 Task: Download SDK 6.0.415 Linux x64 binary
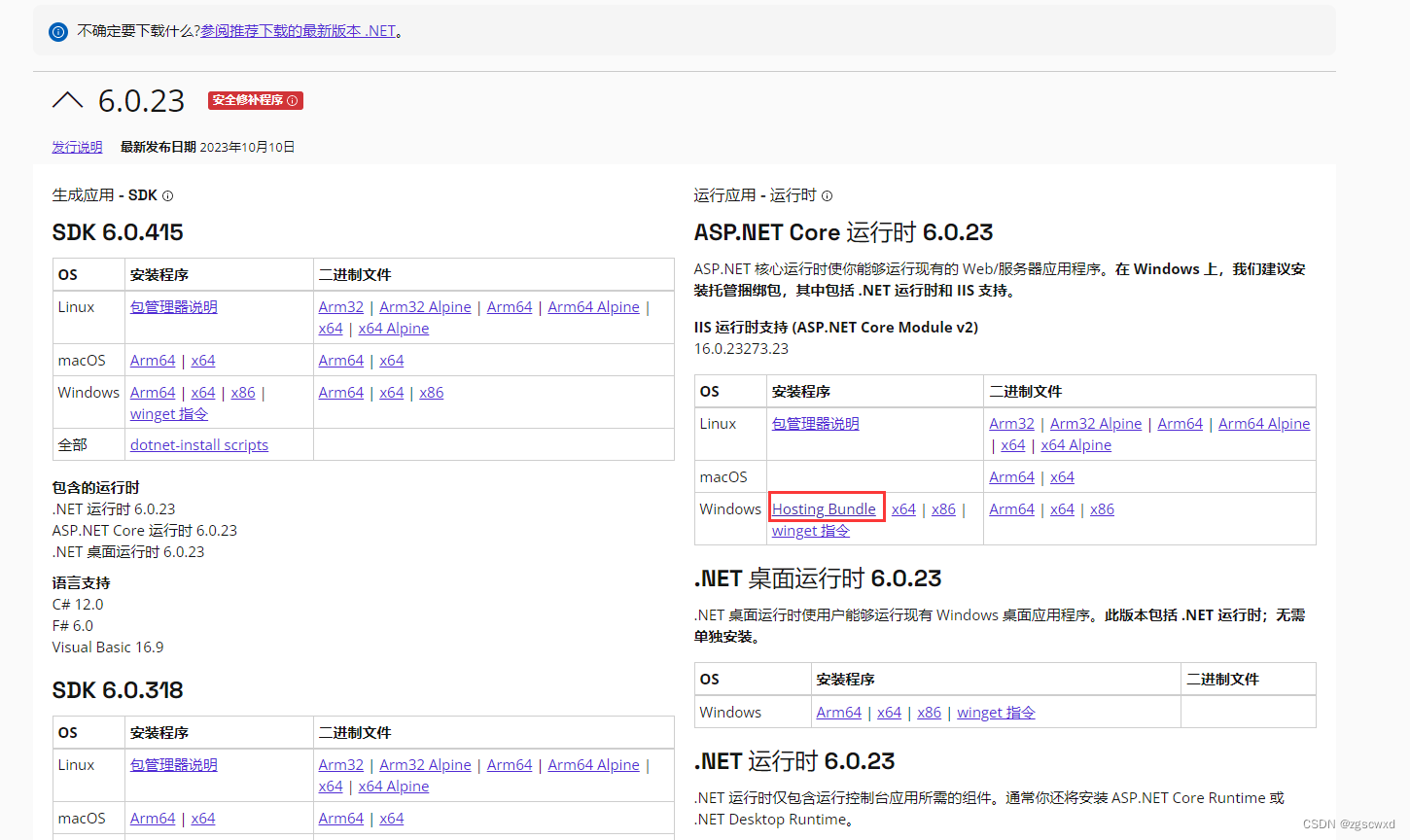point(331,328)
